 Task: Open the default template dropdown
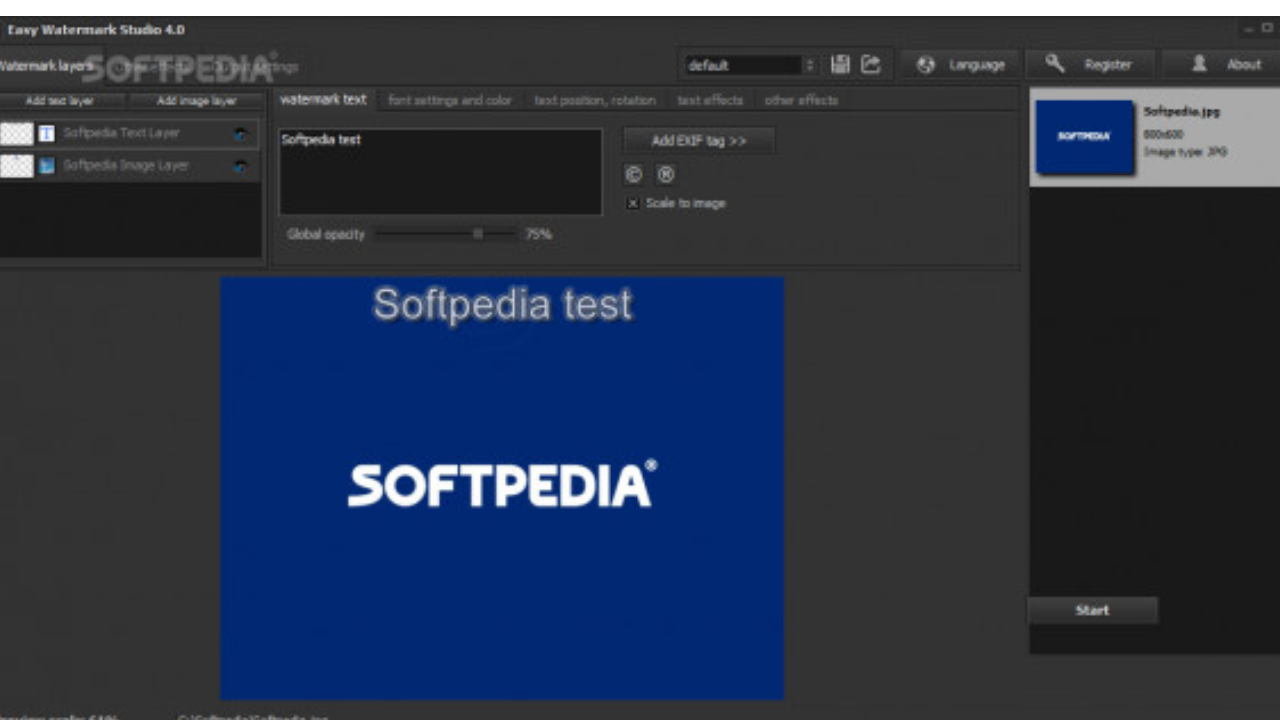tap(810, 65)
